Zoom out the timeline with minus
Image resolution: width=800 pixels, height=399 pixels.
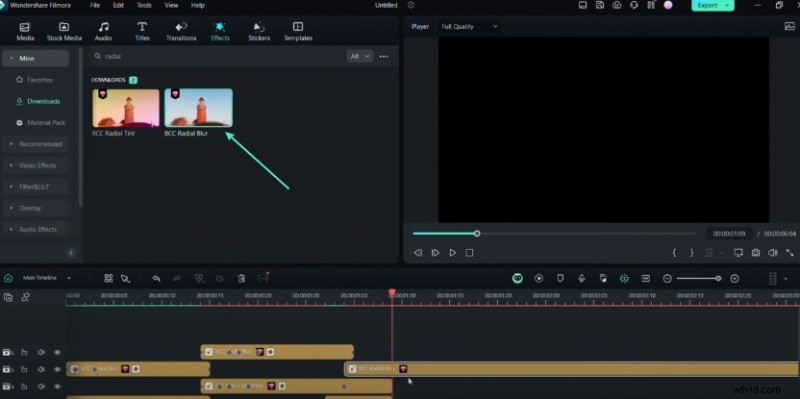667,279
